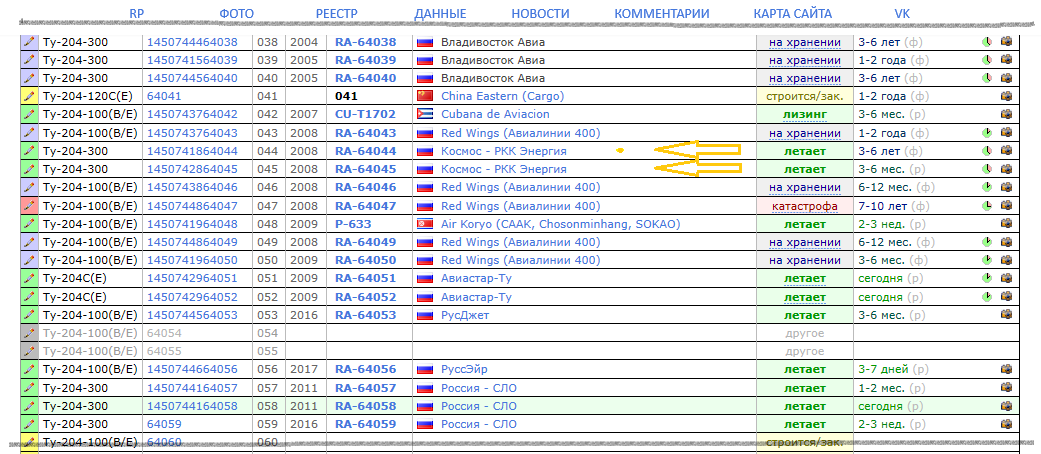Click clock icon in RA-64051 row
Screen dimensions: 1041x454
pyautogui.click(x=987, y=278)
